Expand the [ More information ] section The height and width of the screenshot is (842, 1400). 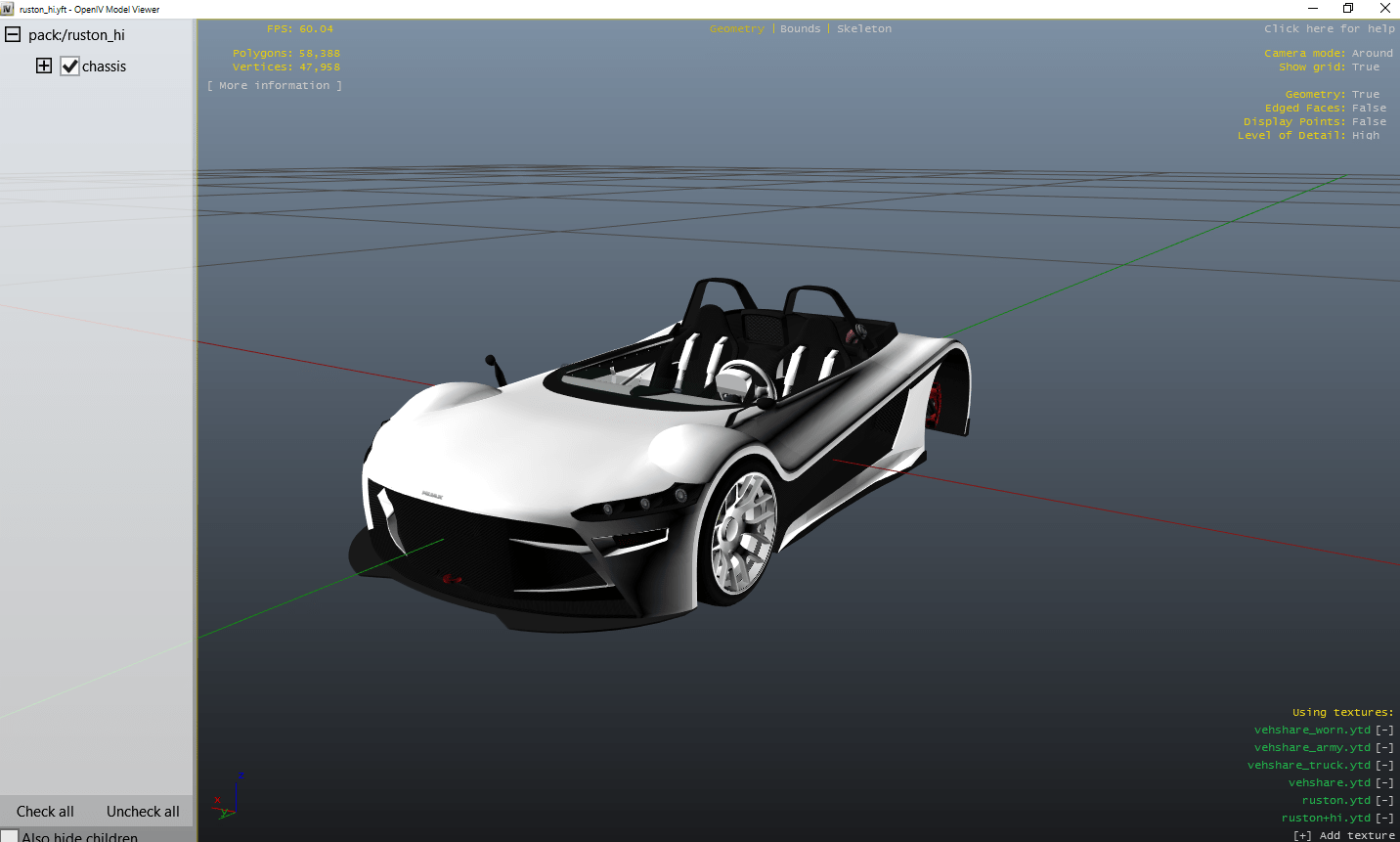tap(275, 86)
